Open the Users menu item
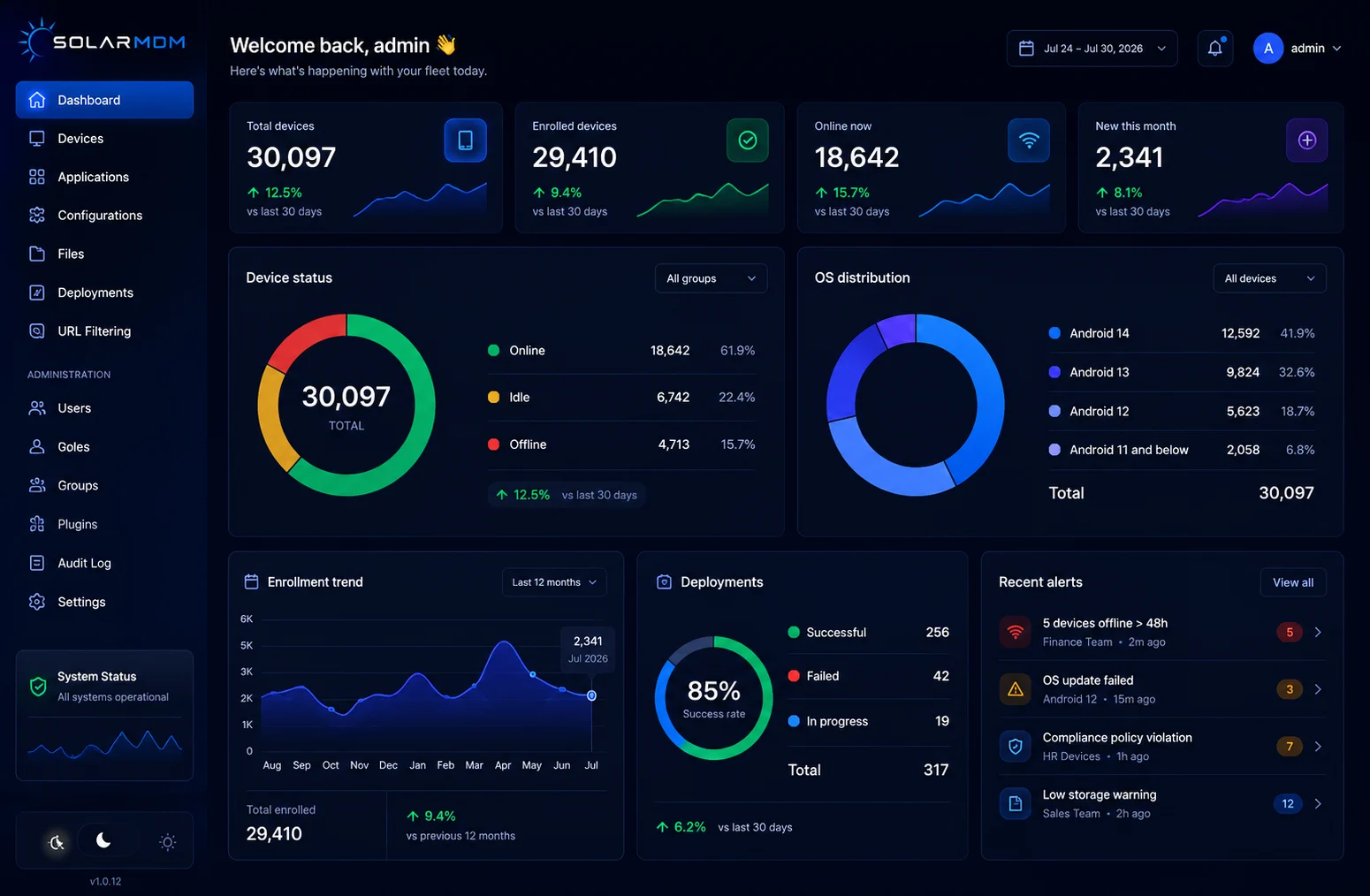The height and width of the screenshot is (896, 1370). click(104, 408)
